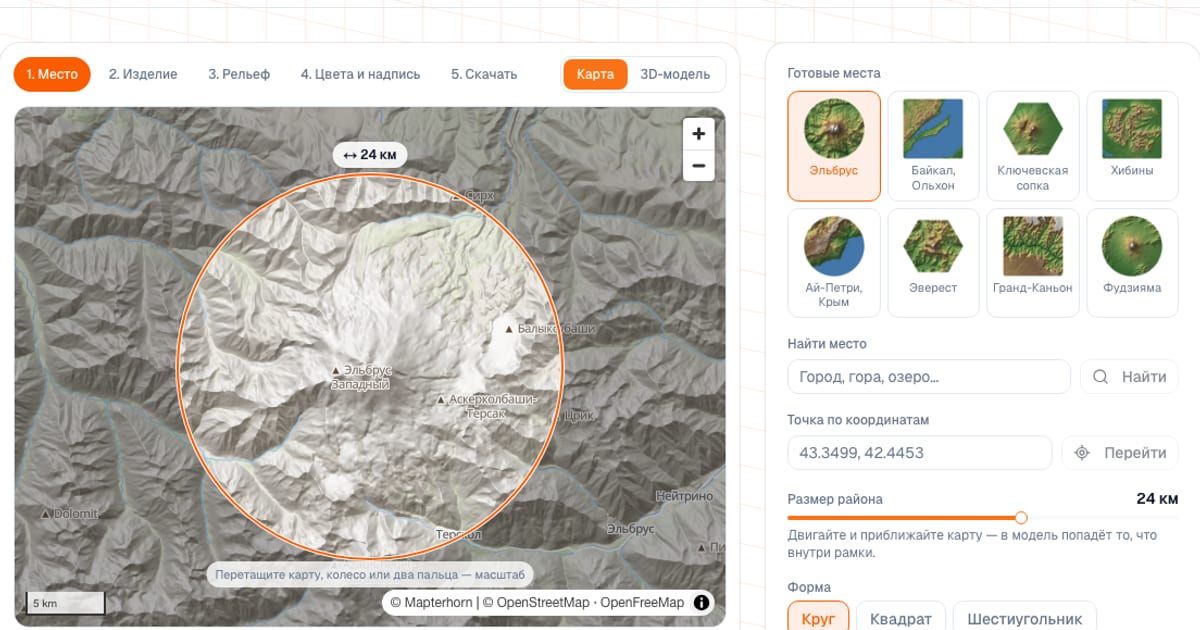Click the 24 км width badge on map
Screen dimensions: 1200x630
[370, 155]
